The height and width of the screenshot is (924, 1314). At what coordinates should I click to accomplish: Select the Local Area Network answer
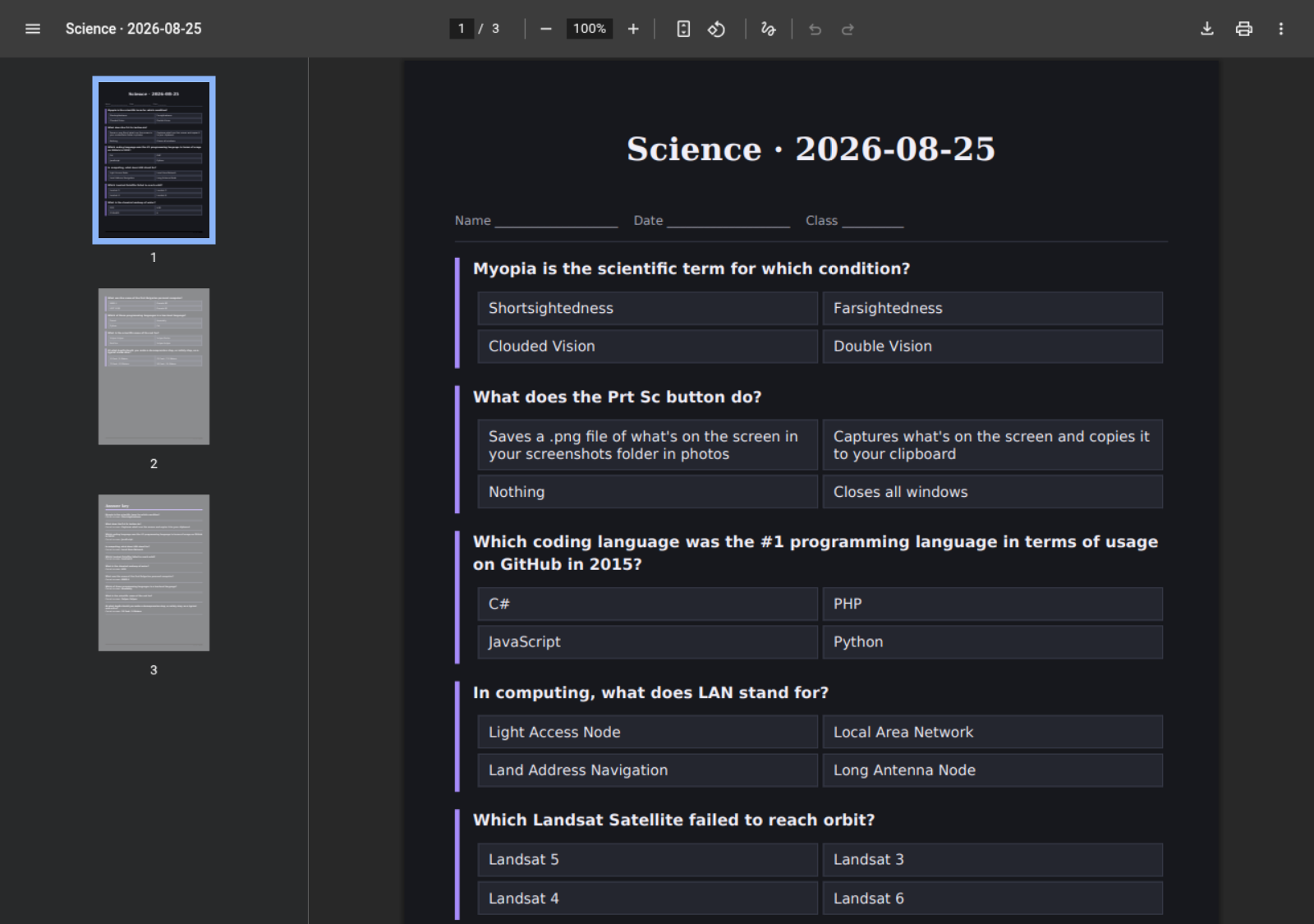pos(993,732)
